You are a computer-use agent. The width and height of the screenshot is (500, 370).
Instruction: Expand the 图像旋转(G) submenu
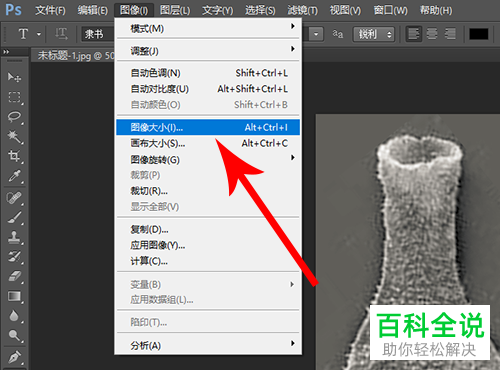coord(208,160)
